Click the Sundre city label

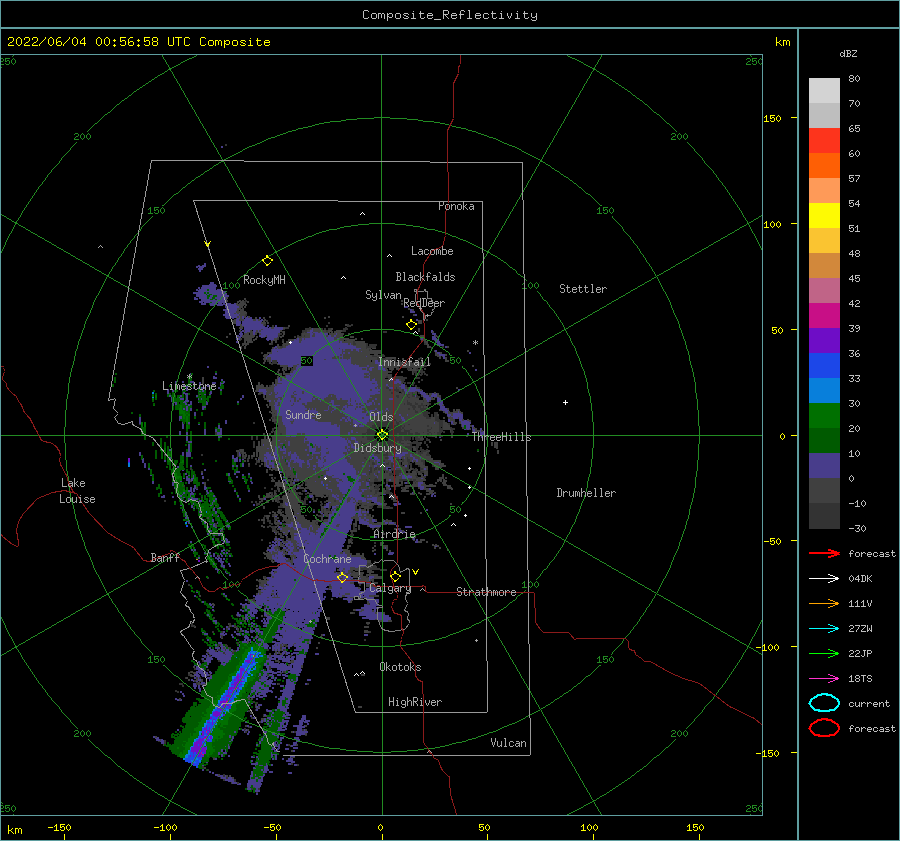pyautogui.click(x=303, y=414)
